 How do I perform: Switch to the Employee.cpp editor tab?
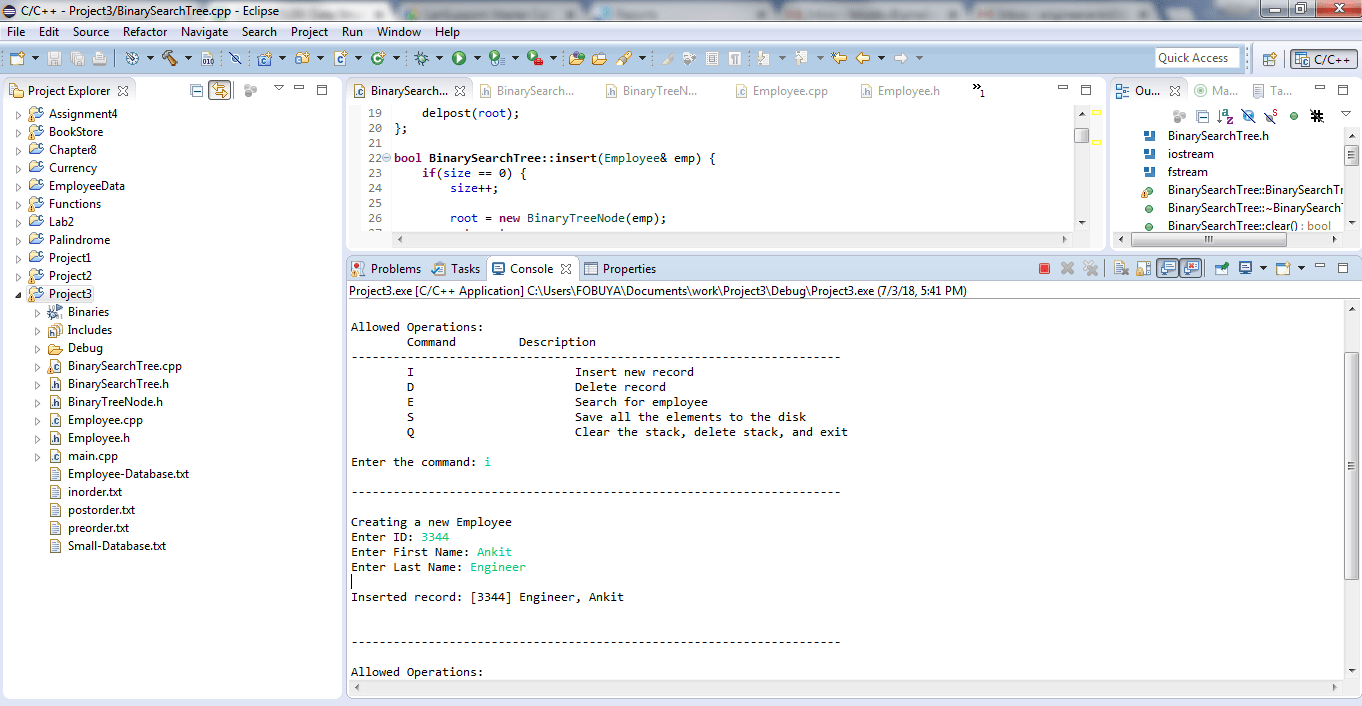790,91
